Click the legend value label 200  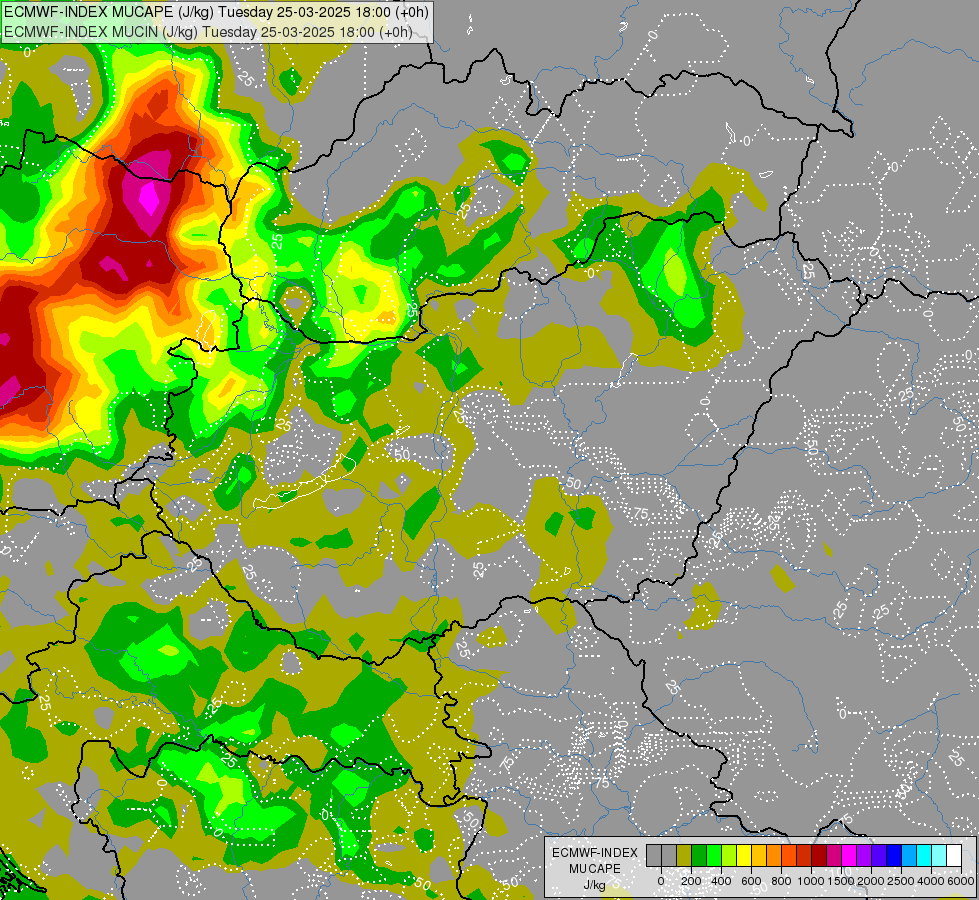691,881
